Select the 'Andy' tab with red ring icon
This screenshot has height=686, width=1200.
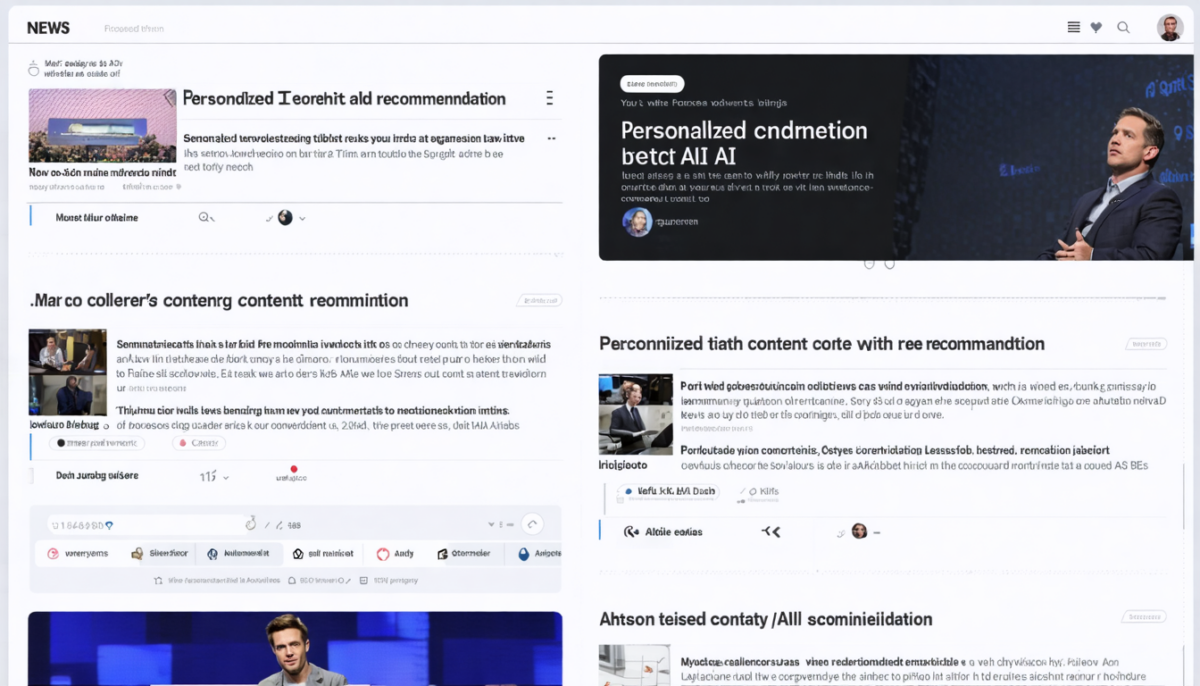396,553
